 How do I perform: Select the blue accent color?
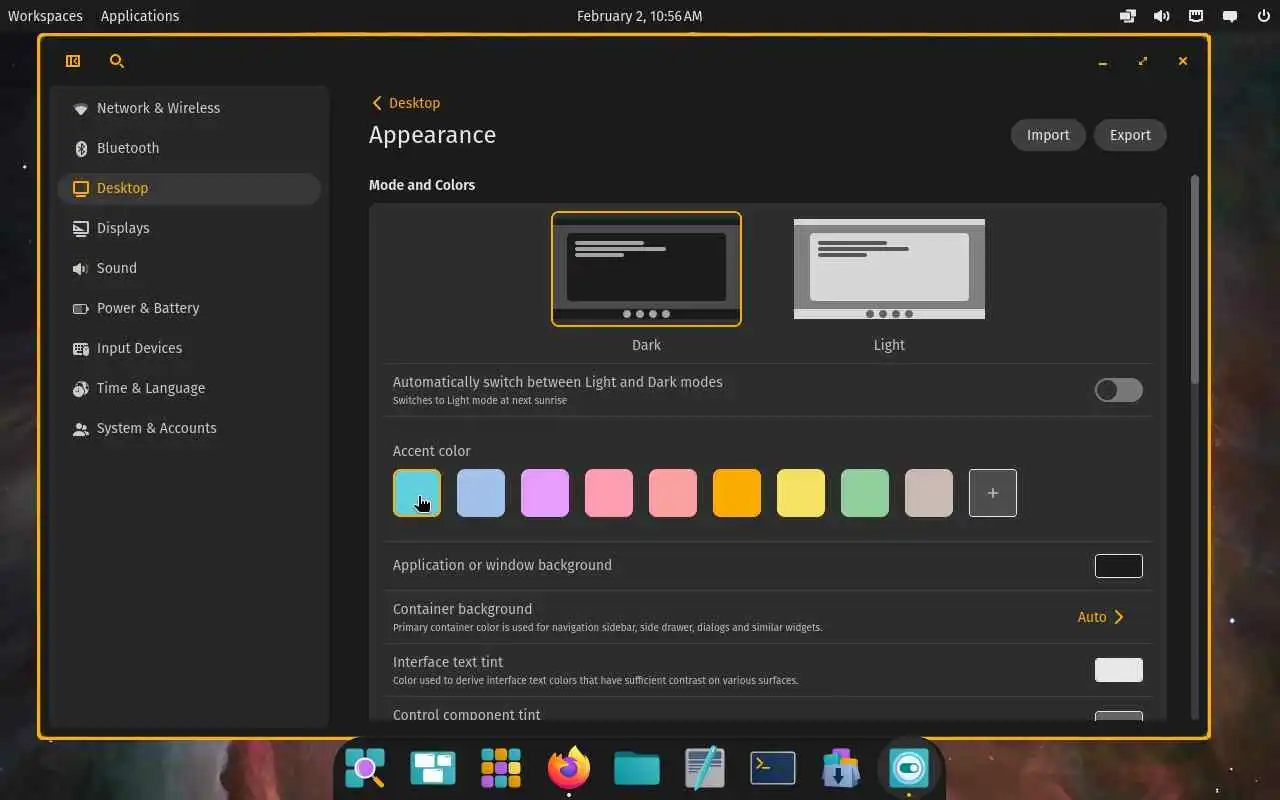click(x=481, y=493)
